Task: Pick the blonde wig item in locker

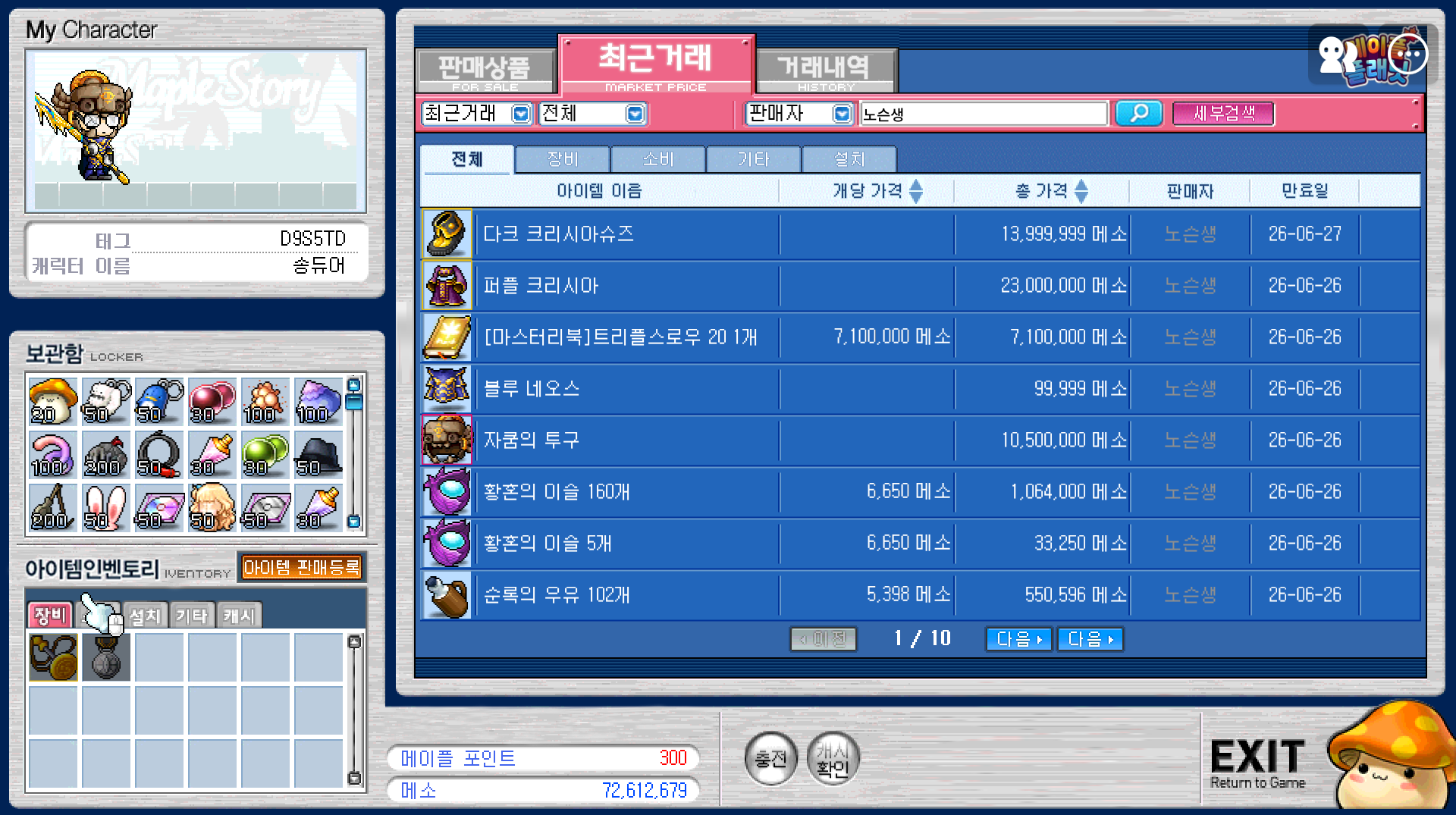Action: (212, 507)
